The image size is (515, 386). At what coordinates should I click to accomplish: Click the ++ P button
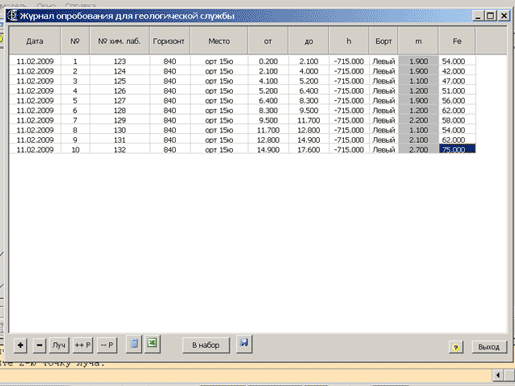82,345
